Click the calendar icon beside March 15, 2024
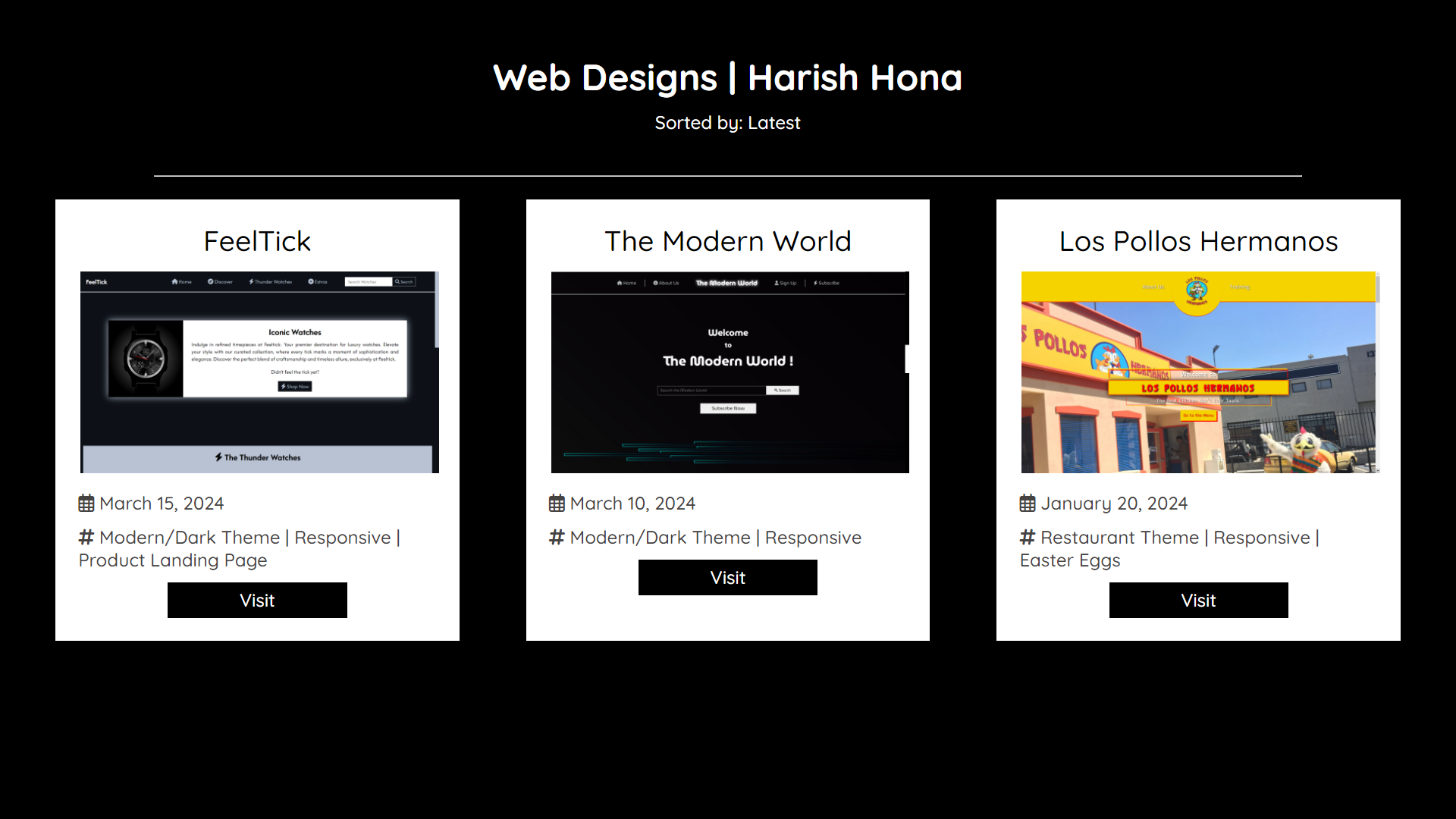This screenshot has width=1456, height=819. (x=86, y=503)
